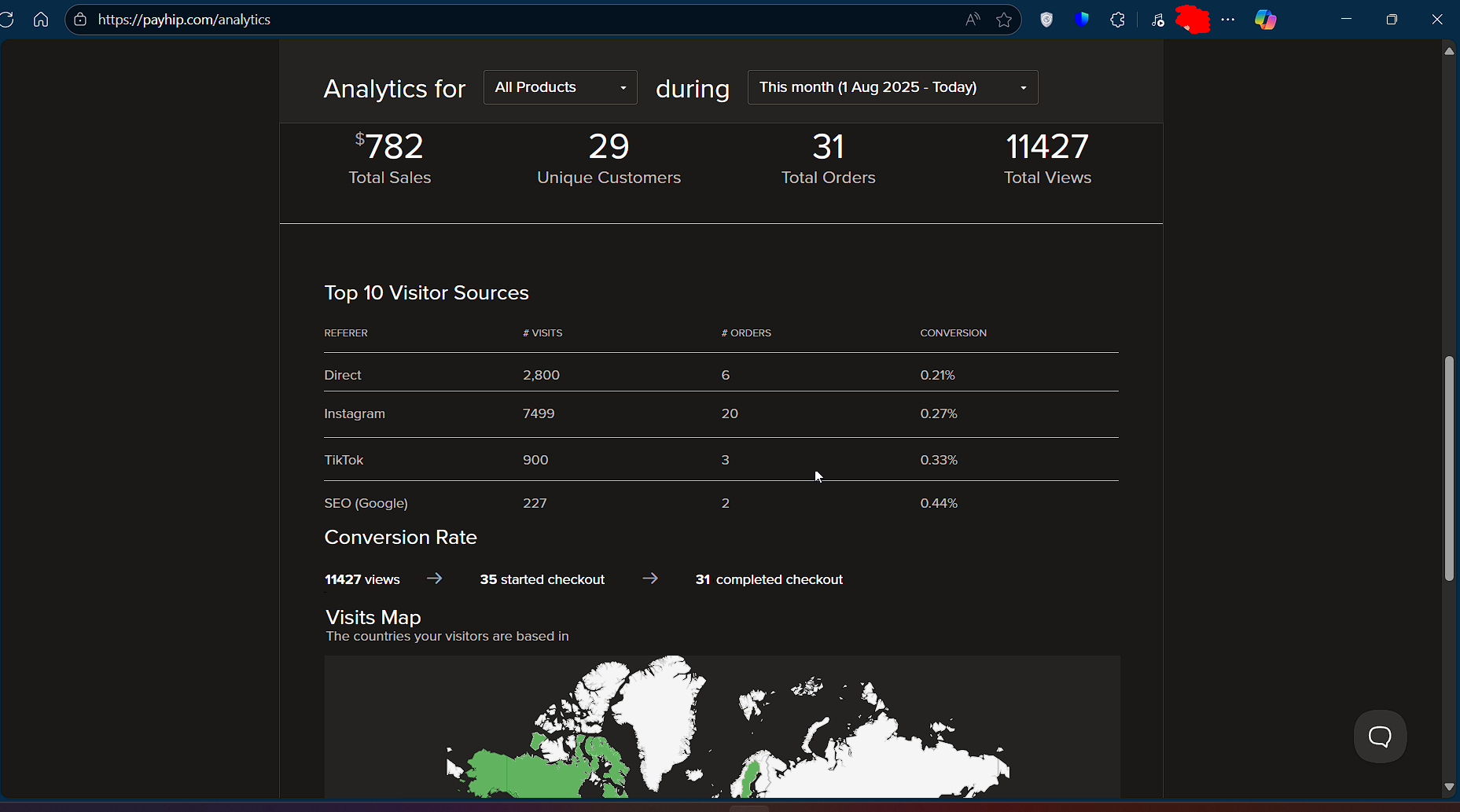The height and width of the screenshot is (812, 1460).
Task: Click the # ORDERS column header
Action: pyautogui.click(x=746, y=333)
